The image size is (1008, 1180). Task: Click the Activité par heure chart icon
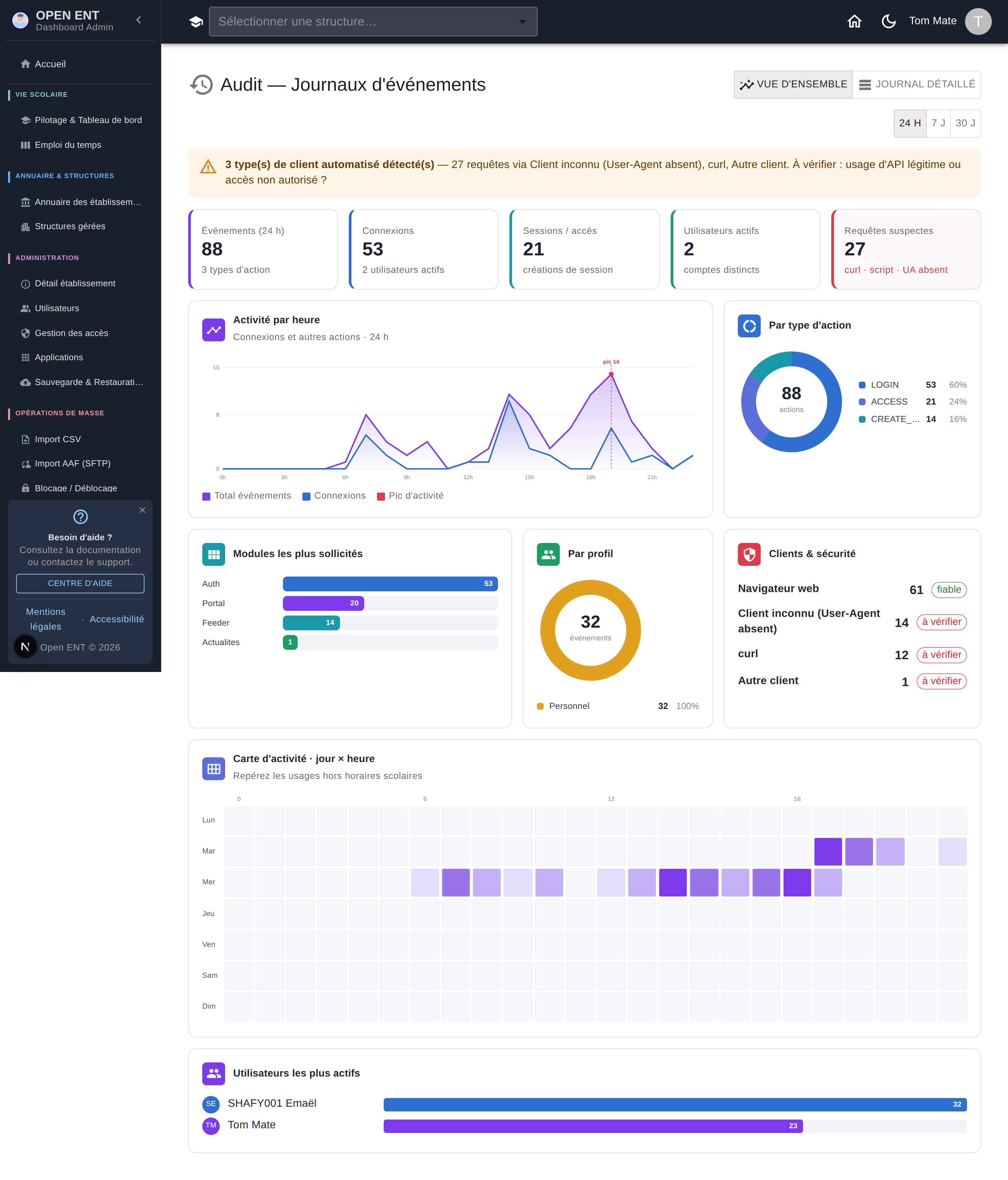click(214, 330)
